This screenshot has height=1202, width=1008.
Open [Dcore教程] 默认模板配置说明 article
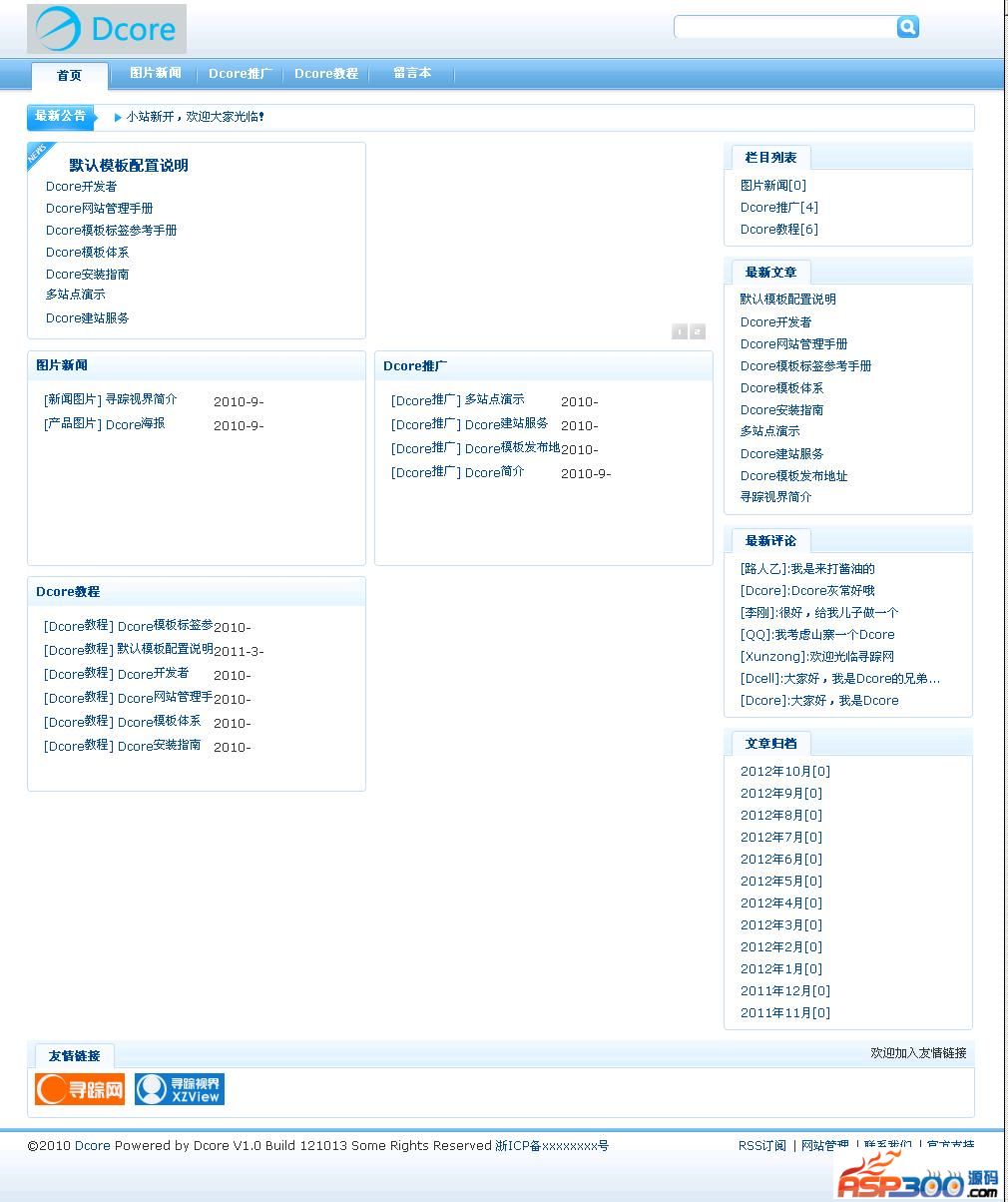129,650
